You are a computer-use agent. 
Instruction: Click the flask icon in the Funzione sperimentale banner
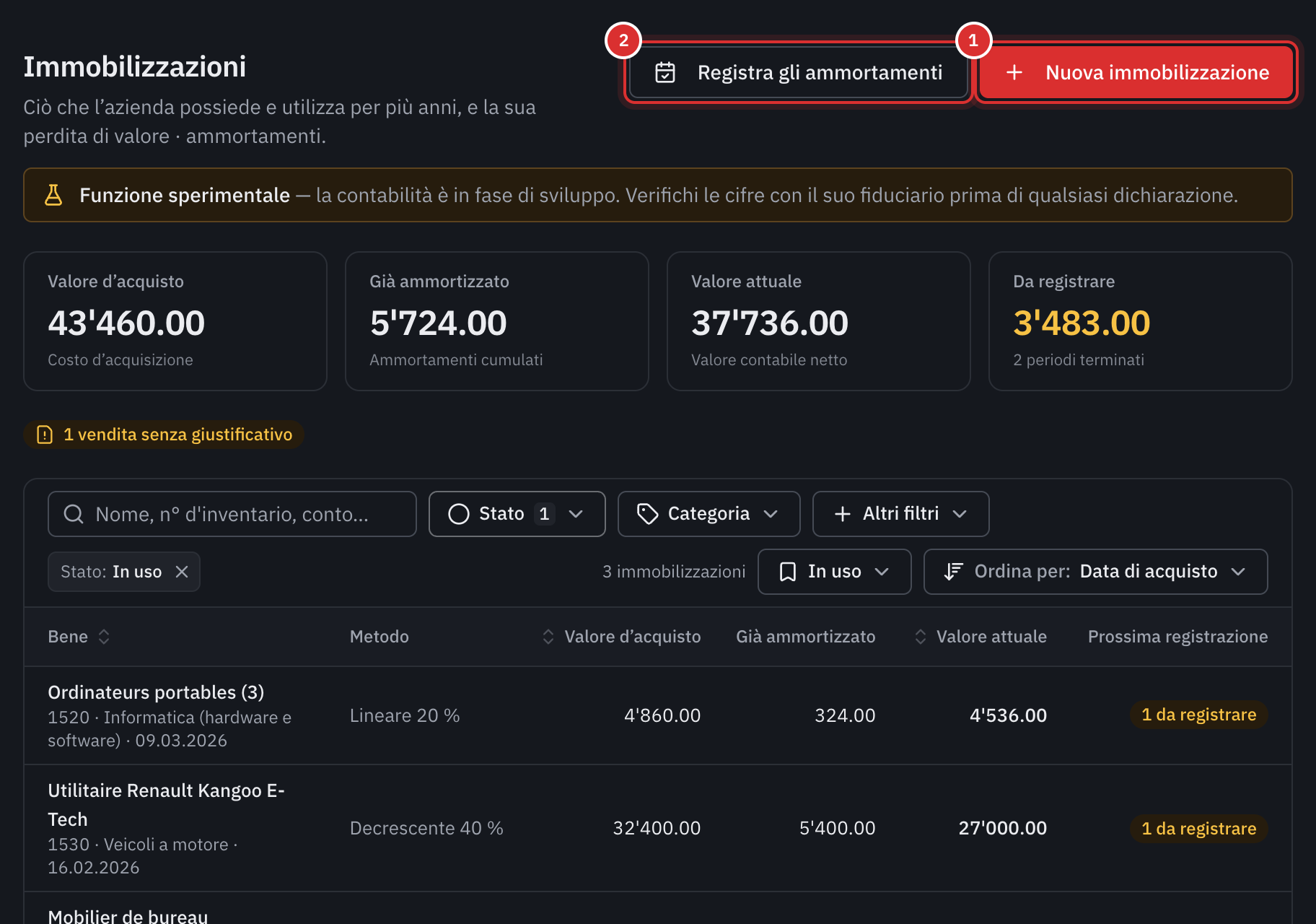(x=53, y=195)
